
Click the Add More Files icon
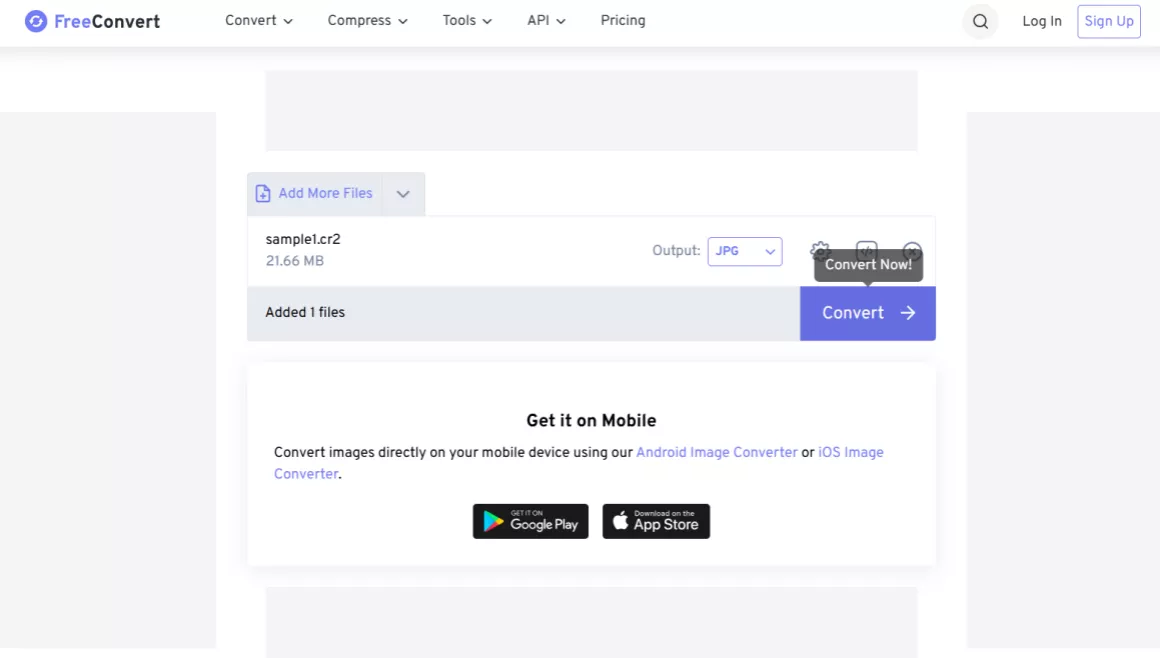263,194
